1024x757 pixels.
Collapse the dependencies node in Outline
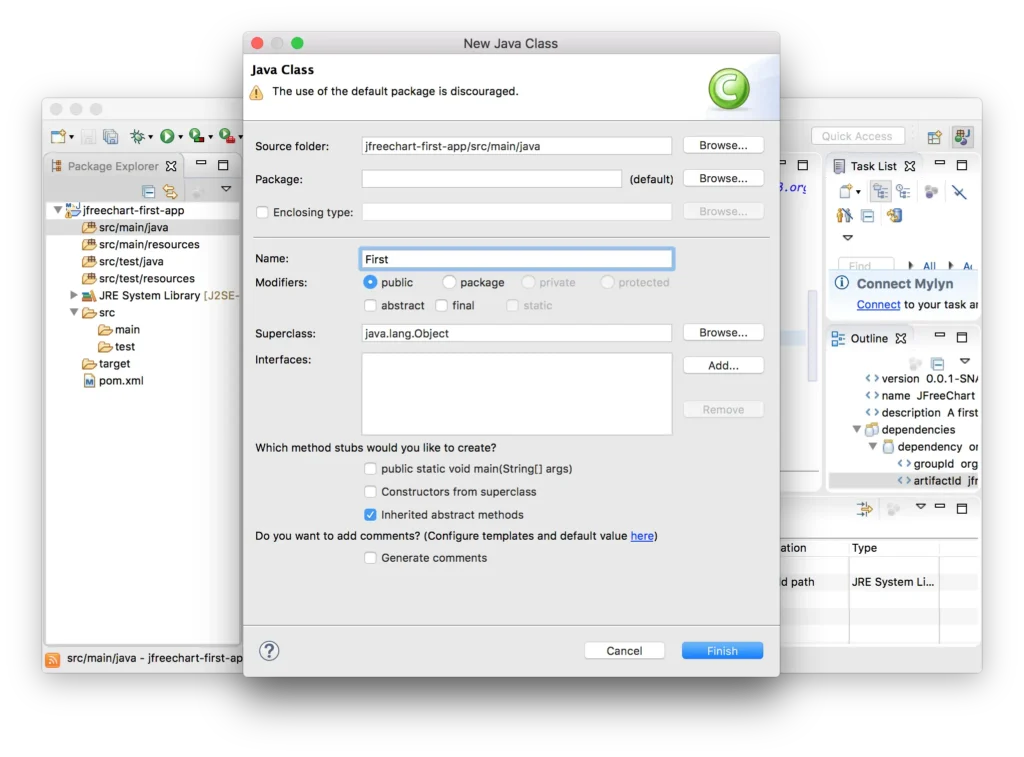click(x=857, y=430)
